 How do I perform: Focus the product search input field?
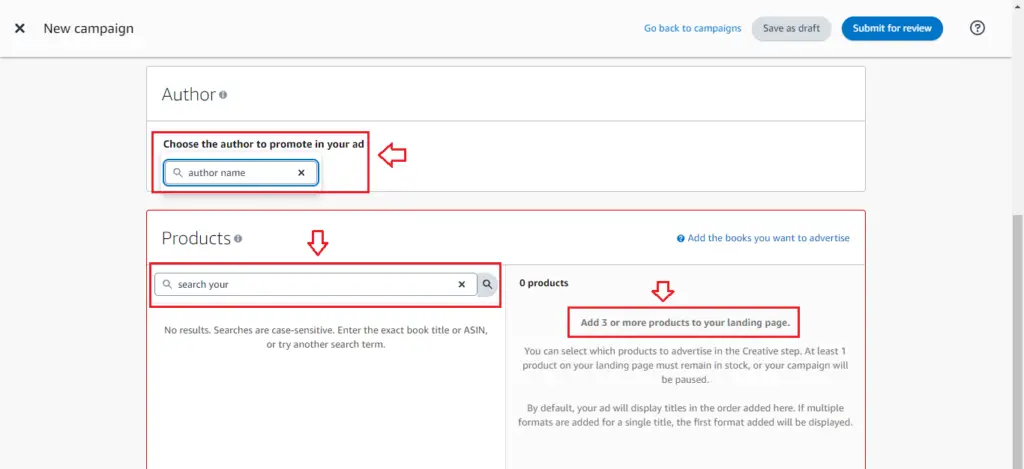(x=316, y=284)
